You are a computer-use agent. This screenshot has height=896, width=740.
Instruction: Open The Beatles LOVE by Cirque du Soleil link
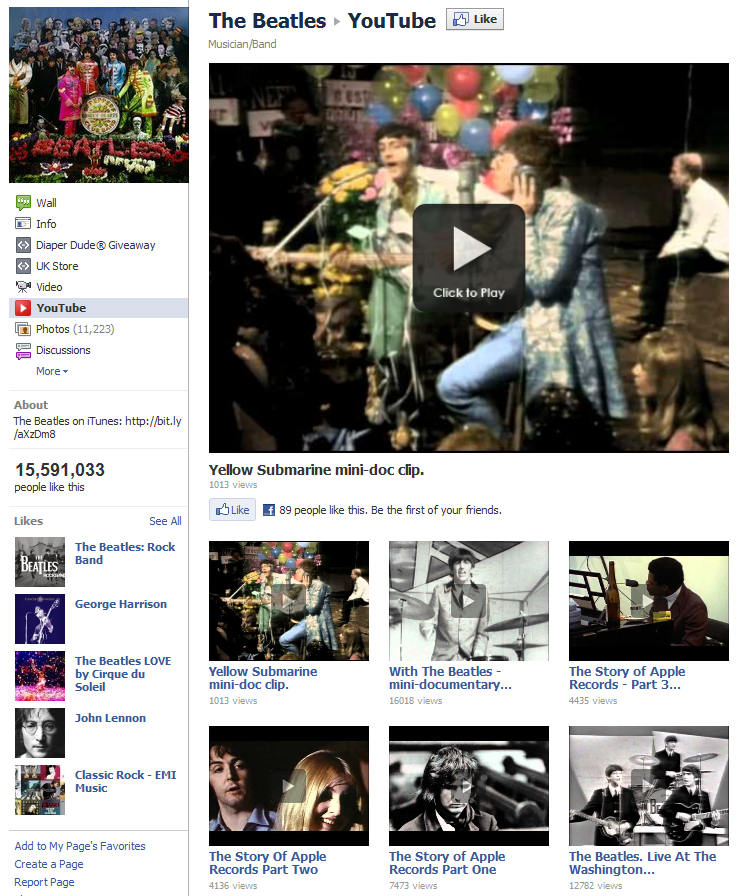(123, 674)
